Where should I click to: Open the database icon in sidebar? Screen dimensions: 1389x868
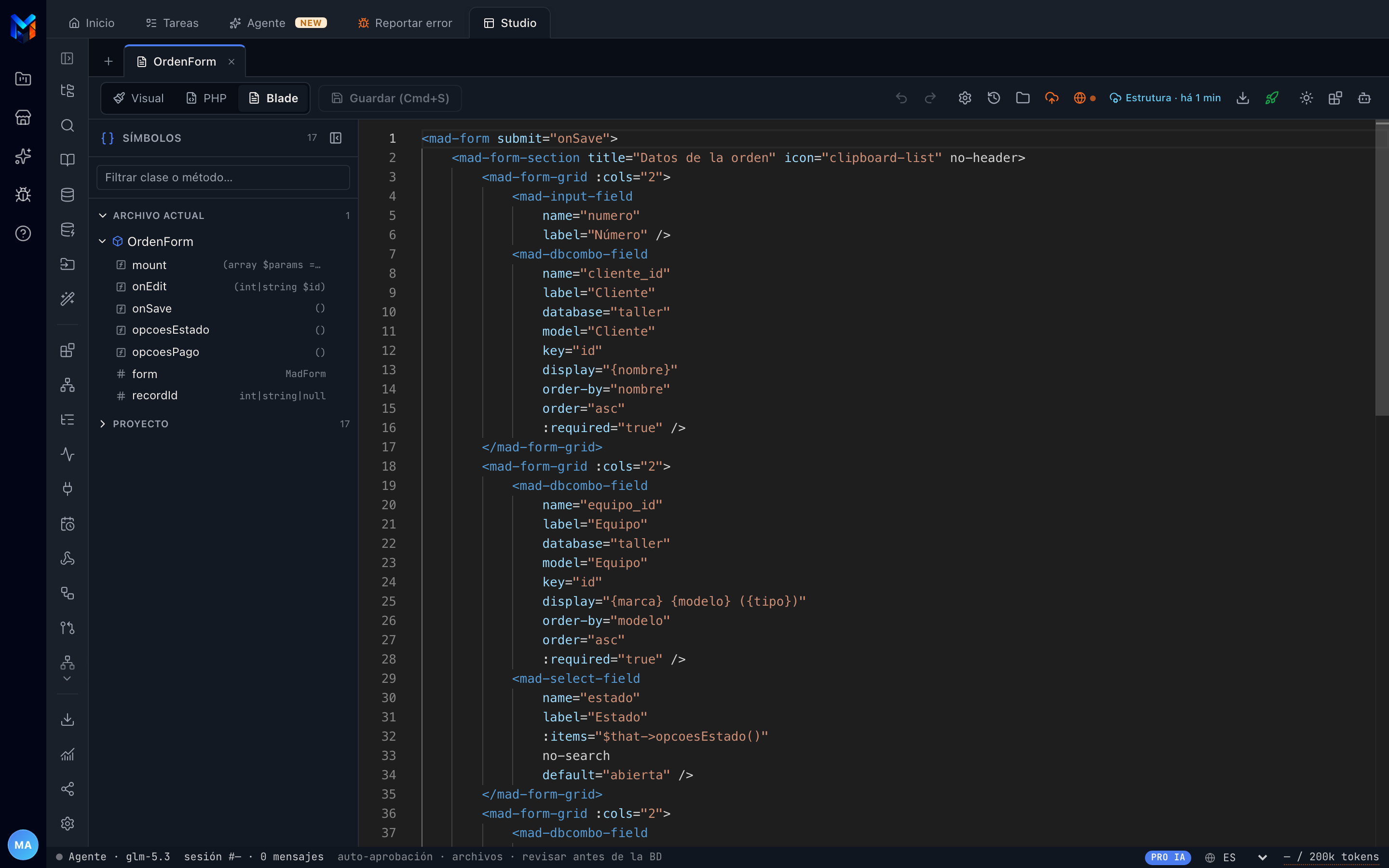(x=68, y=195)
